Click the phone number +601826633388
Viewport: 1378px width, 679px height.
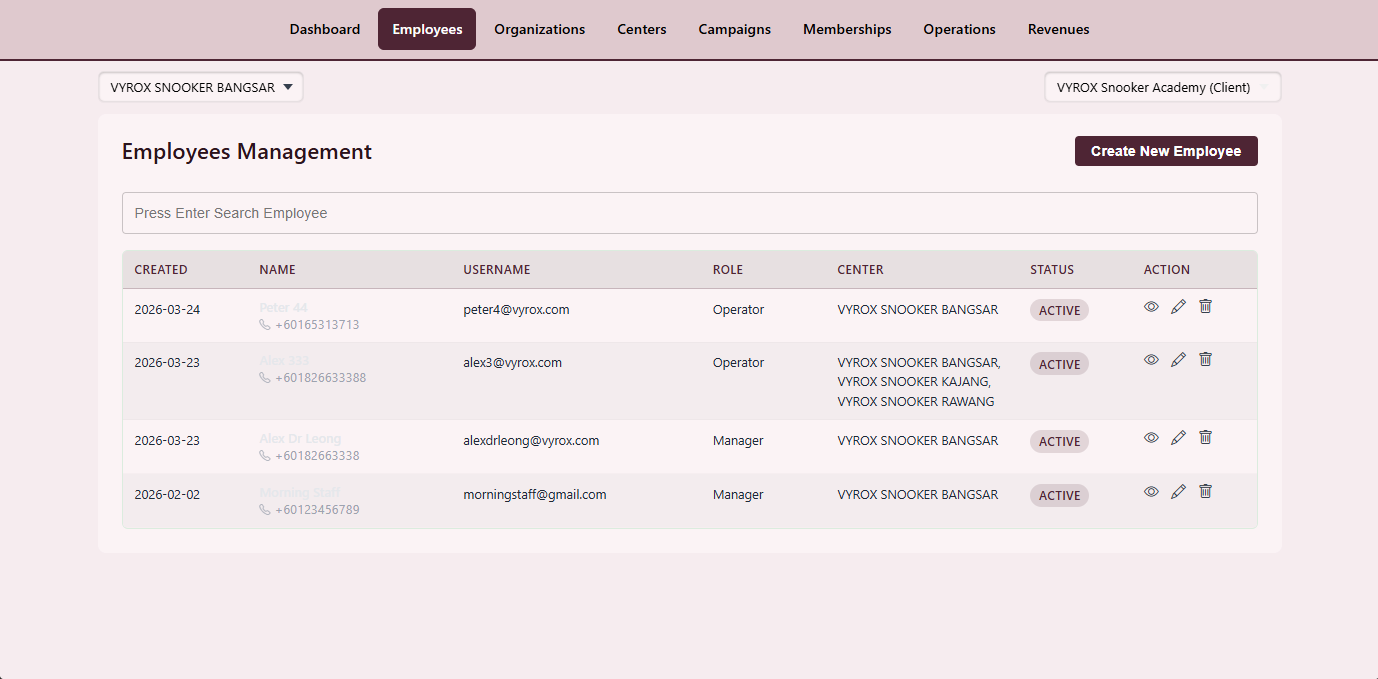[x=320, y=378]
